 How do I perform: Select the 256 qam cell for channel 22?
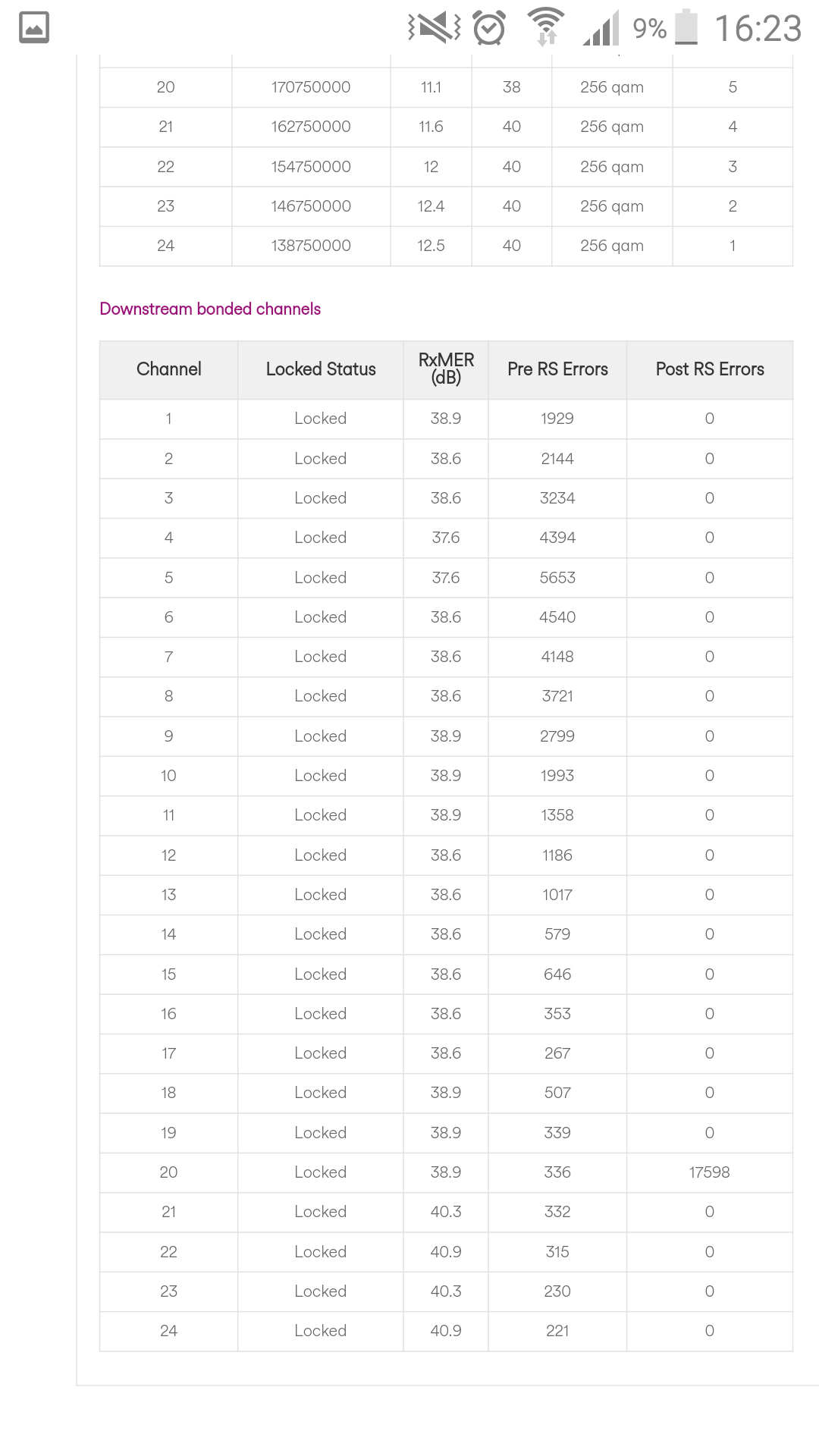[x=612, y=167]
